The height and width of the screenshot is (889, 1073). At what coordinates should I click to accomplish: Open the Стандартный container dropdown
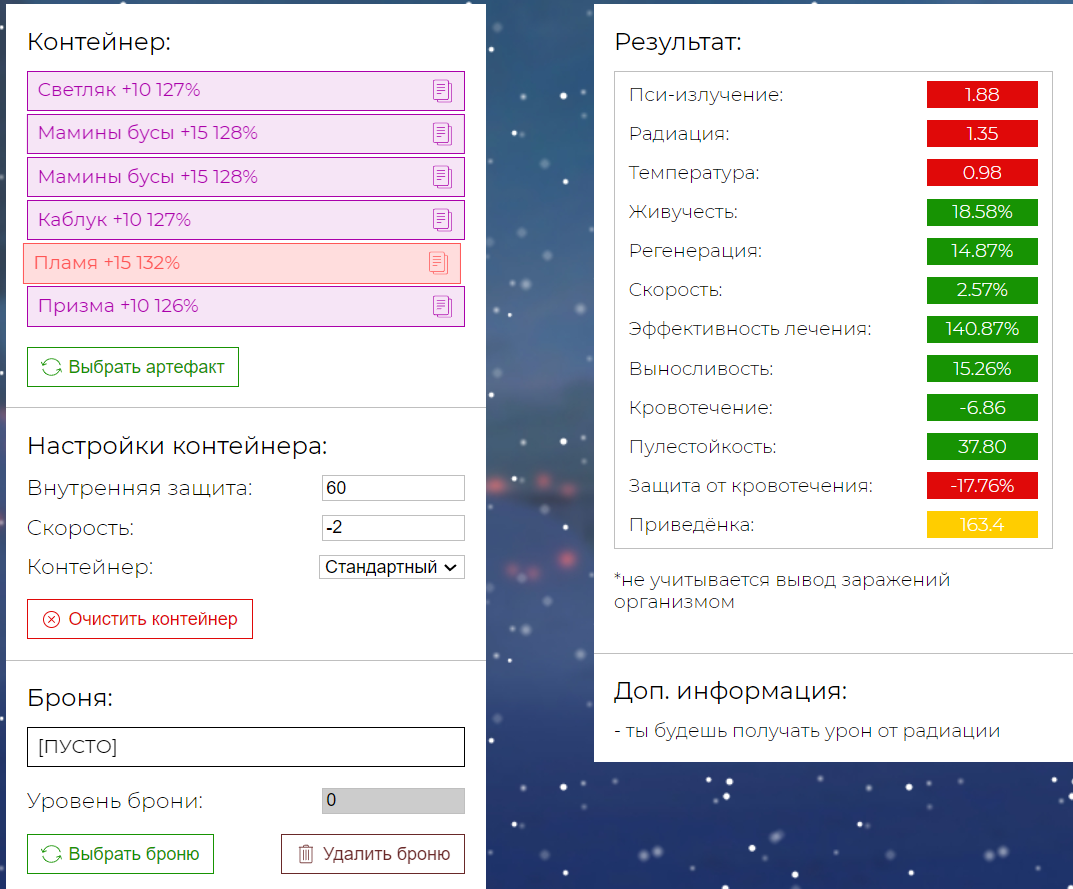point(392,567)
